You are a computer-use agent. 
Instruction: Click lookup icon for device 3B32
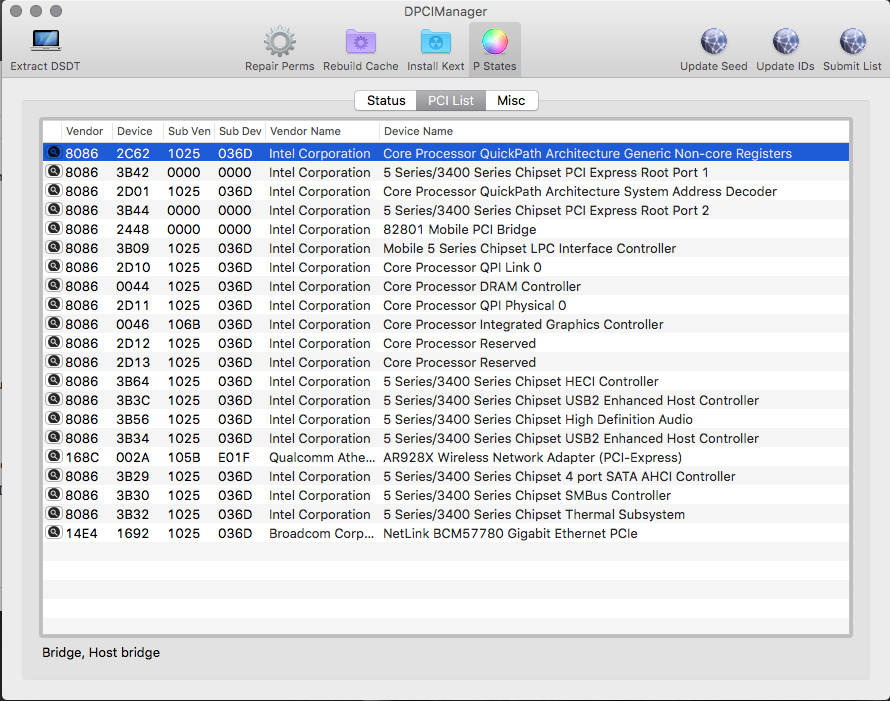coord(53,514)
